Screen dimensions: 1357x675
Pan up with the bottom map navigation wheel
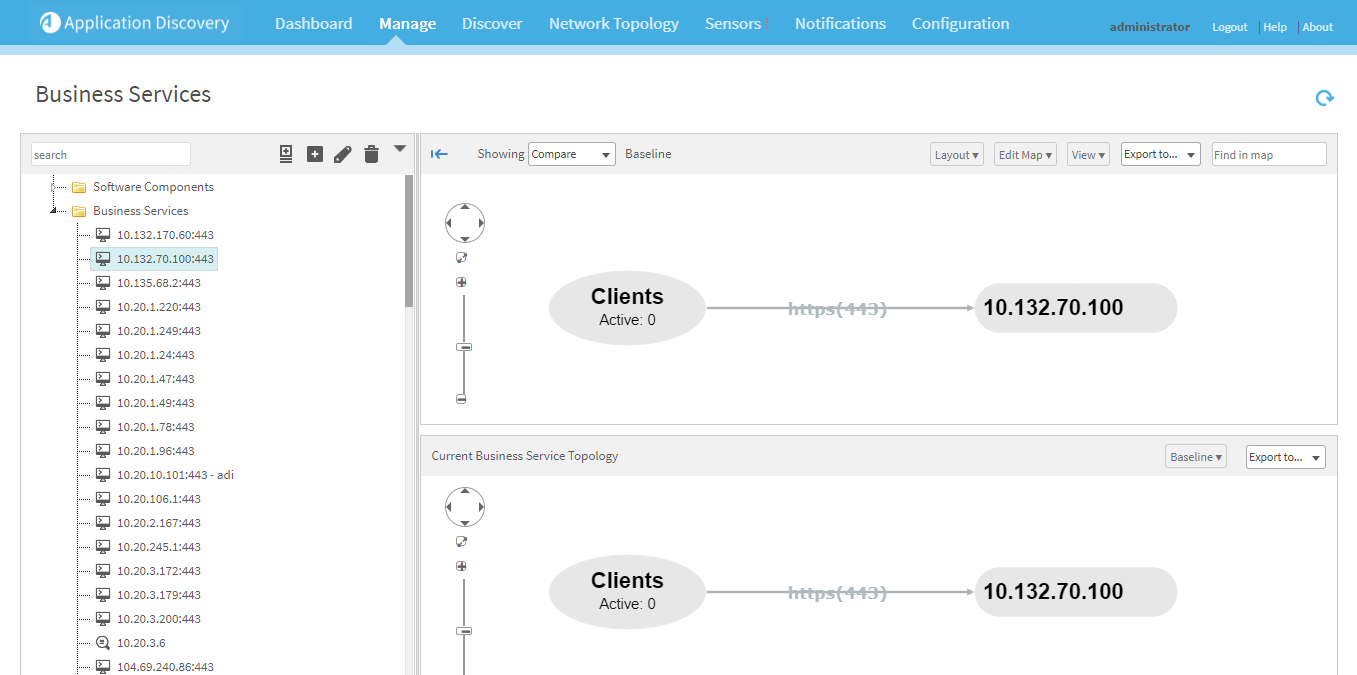tap(464, 491)
